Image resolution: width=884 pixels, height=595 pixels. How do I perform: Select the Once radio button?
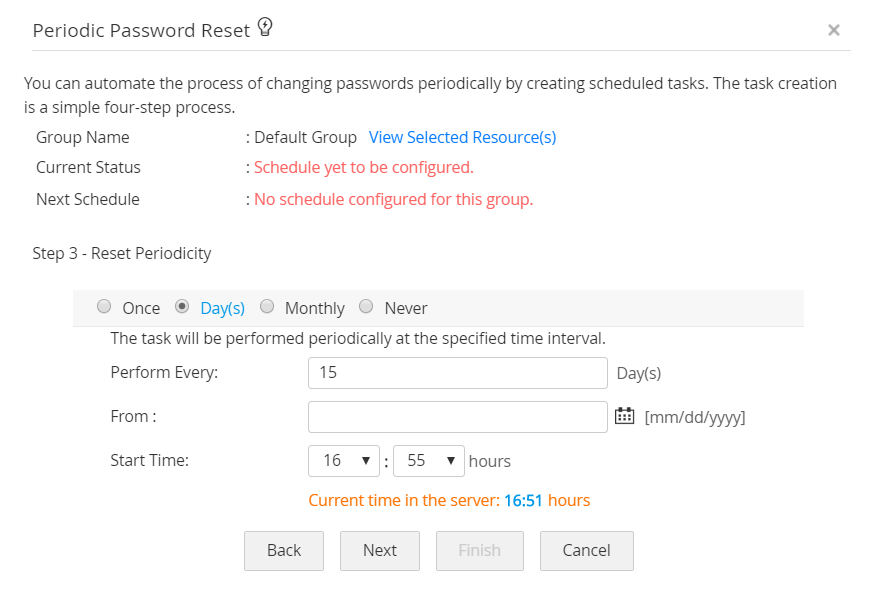104,307
